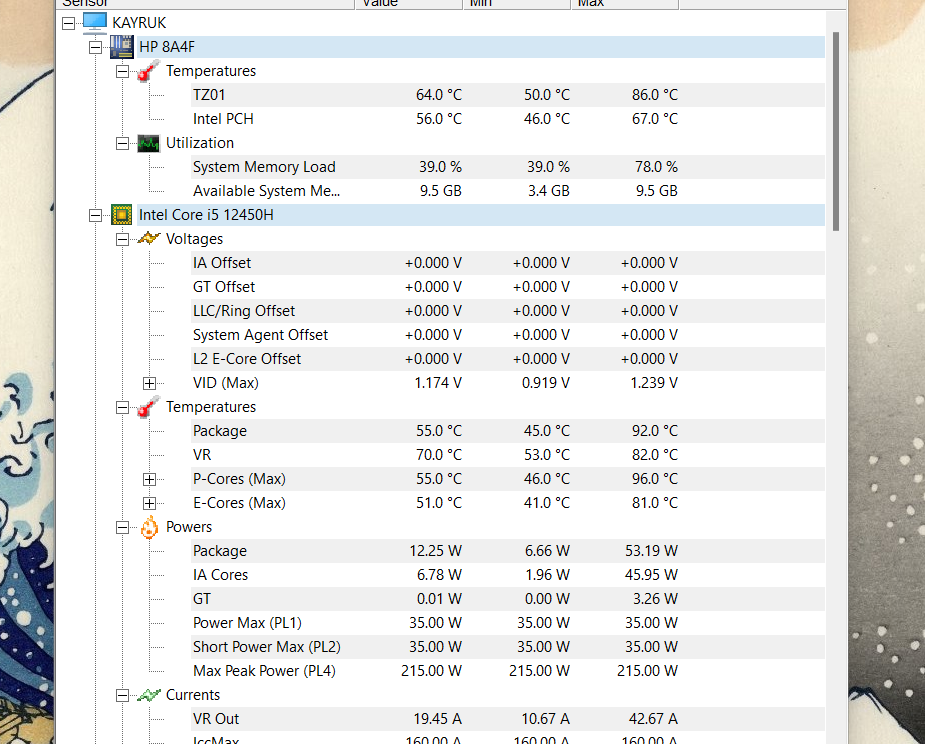Click the Currents wave icon

[149, 695]
